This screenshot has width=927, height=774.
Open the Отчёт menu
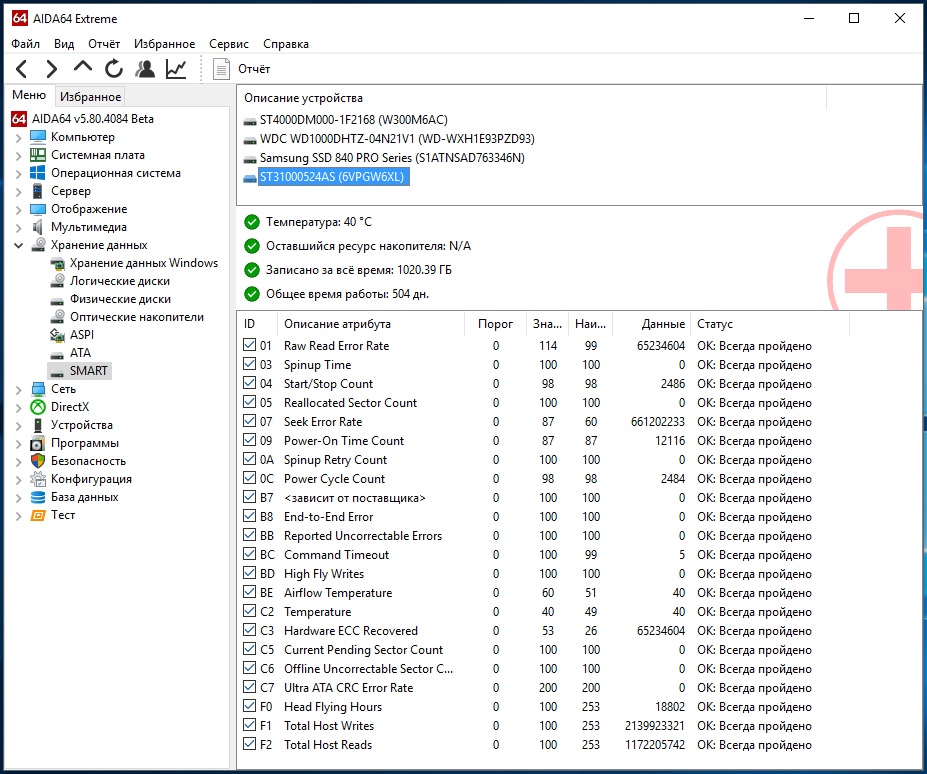pyautogui.click(x=104, y=44)
